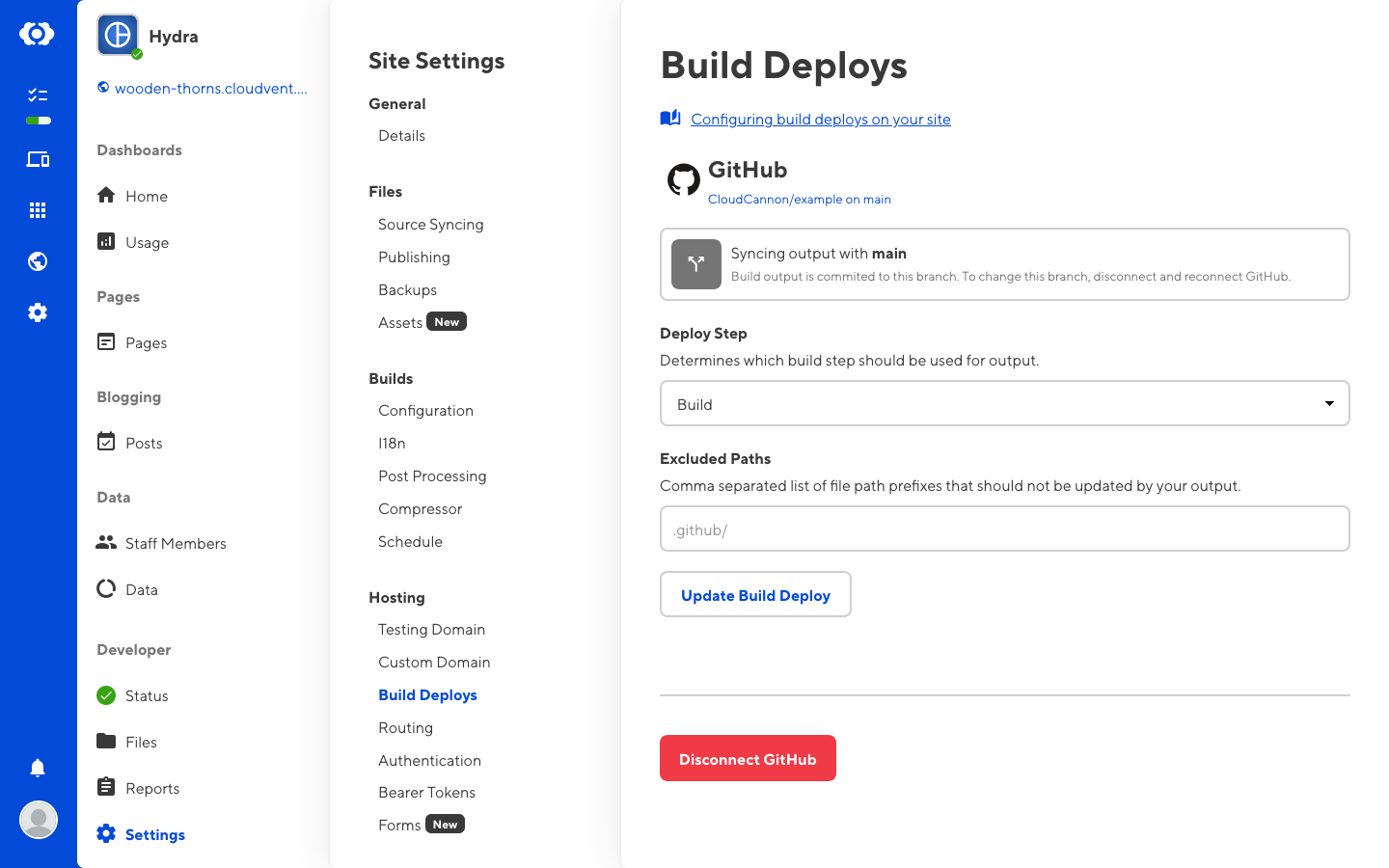
Task: Click the branch sync icon tile
Action: click(x=696, y=264)
